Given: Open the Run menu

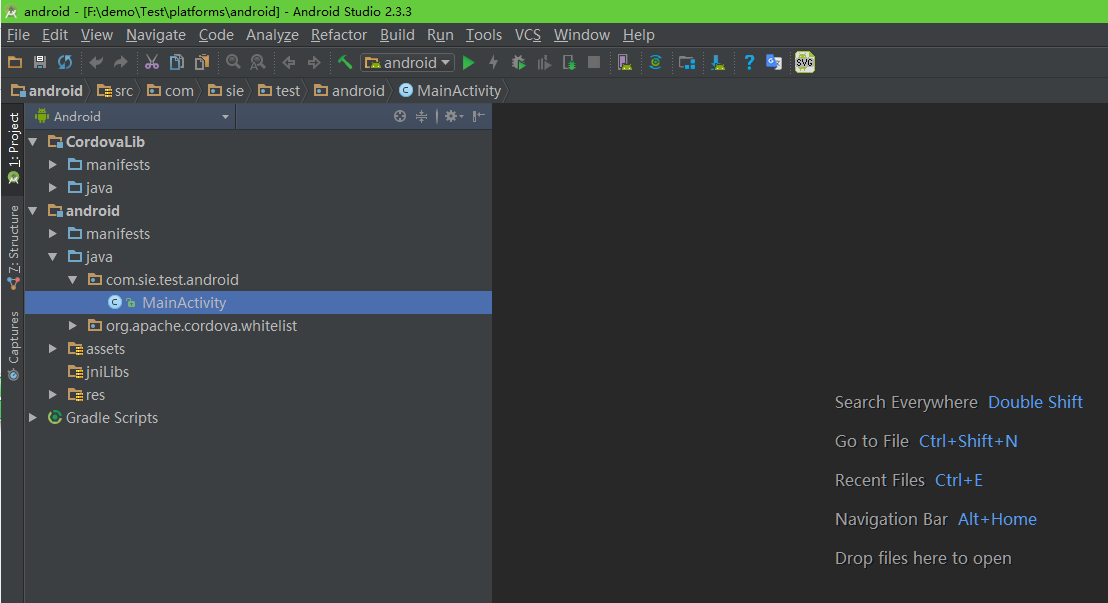Looking at the screenshot, I should tap(440, 35).
